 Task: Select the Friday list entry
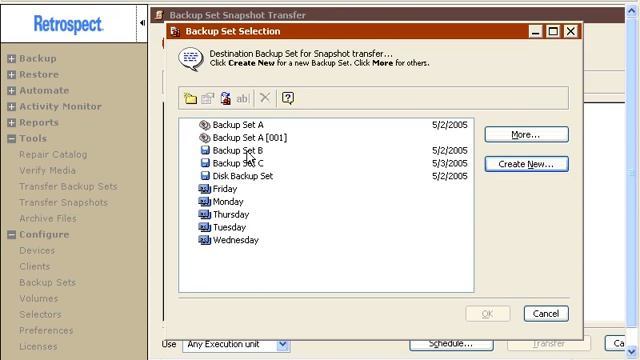tap(225, 189)
